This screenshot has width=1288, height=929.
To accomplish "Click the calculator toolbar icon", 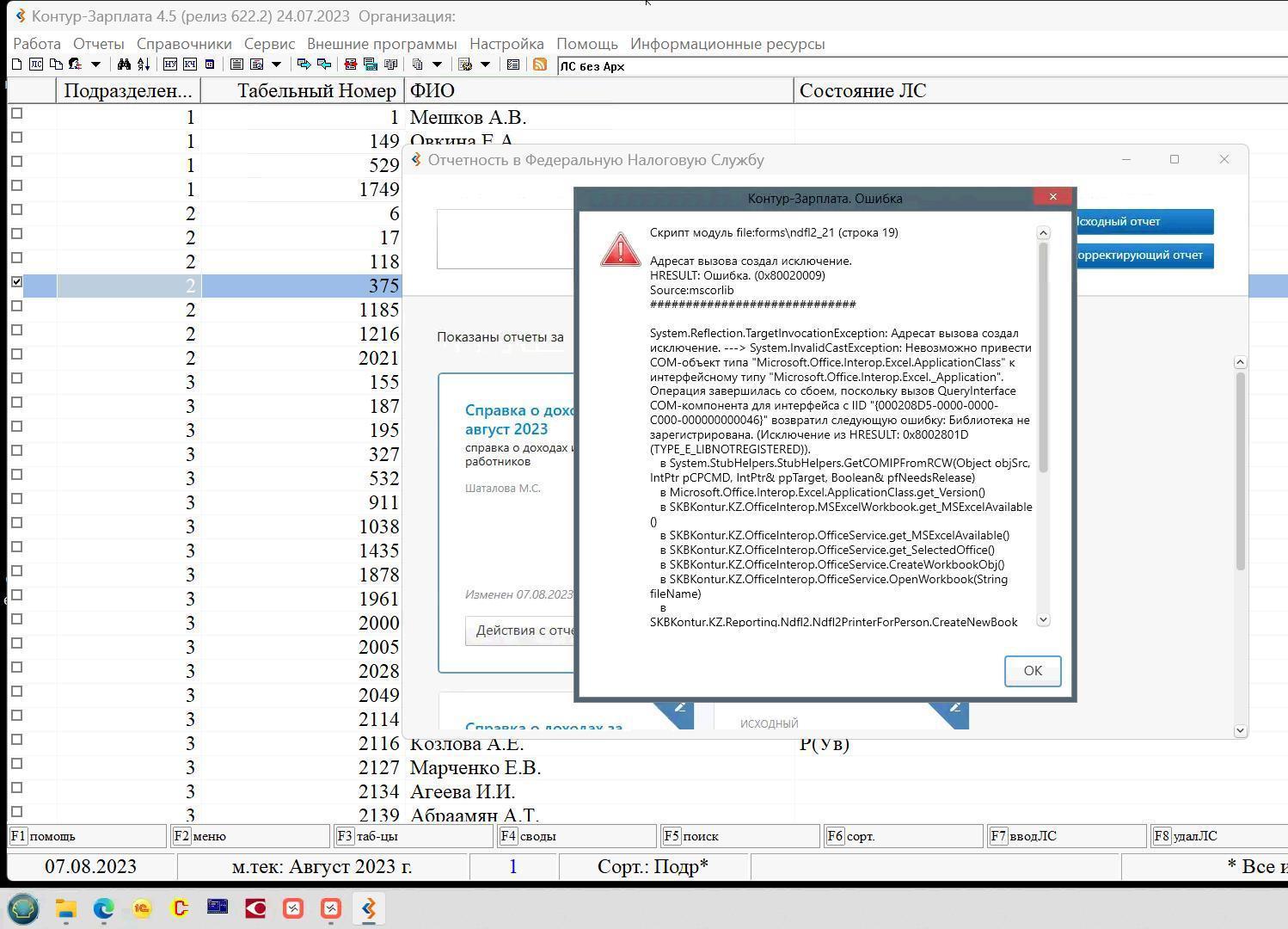I will 371,65.
